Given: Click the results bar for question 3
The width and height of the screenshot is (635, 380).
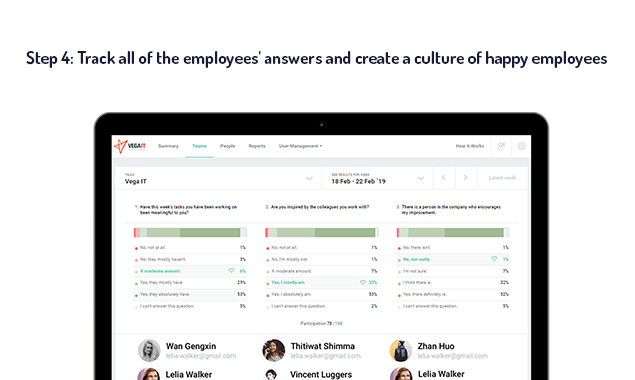Looking at the screenshot, I should click(453, 233).
